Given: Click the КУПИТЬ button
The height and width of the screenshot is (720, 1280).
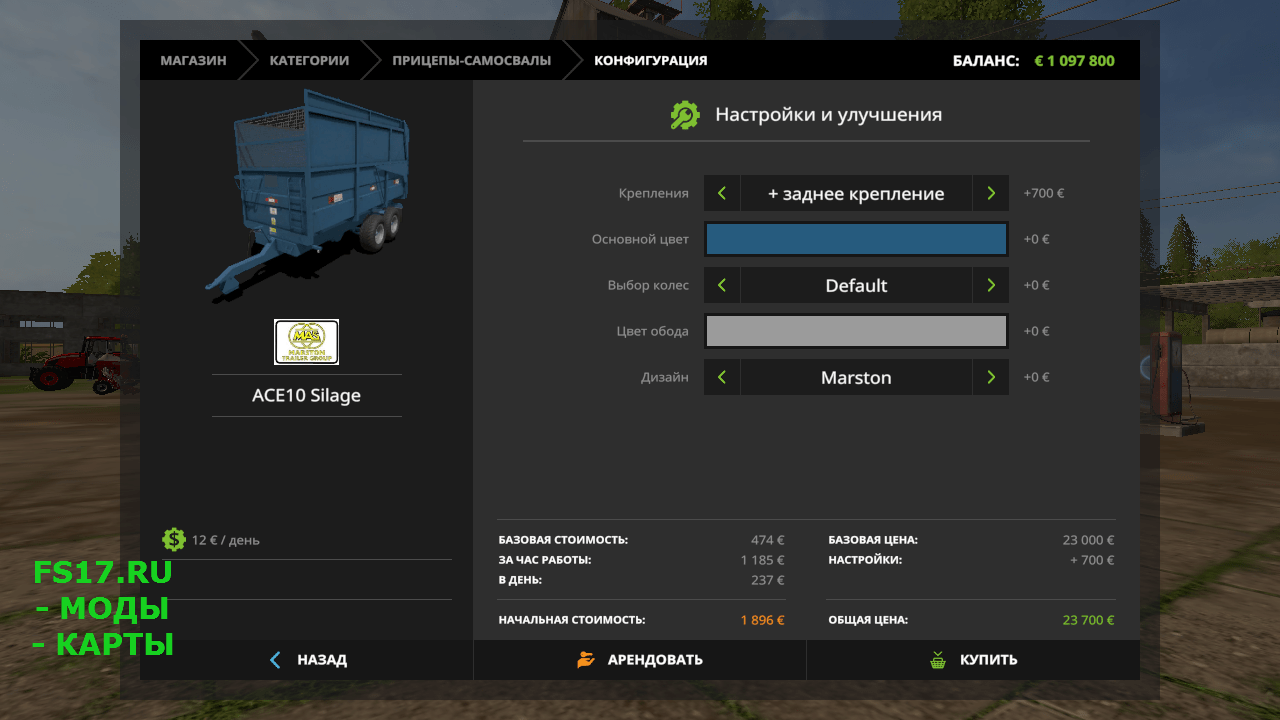Looking at the screenshot, I should (973, 660).
